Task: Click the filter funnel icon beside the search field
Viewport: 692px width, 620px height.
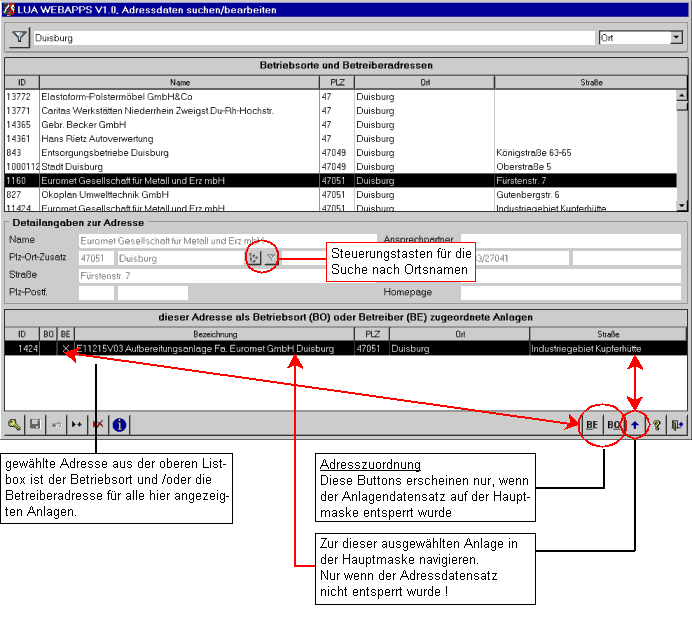Action: tap(19, 37)
